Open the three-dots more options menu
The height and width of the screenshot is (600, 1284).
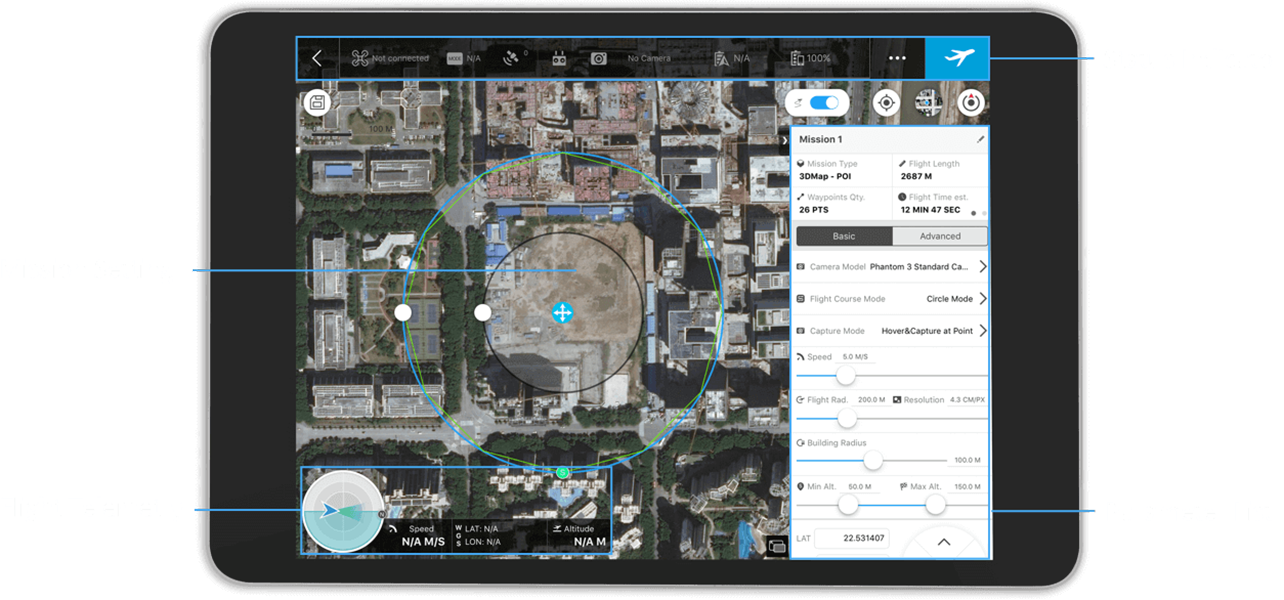(897, 58)
